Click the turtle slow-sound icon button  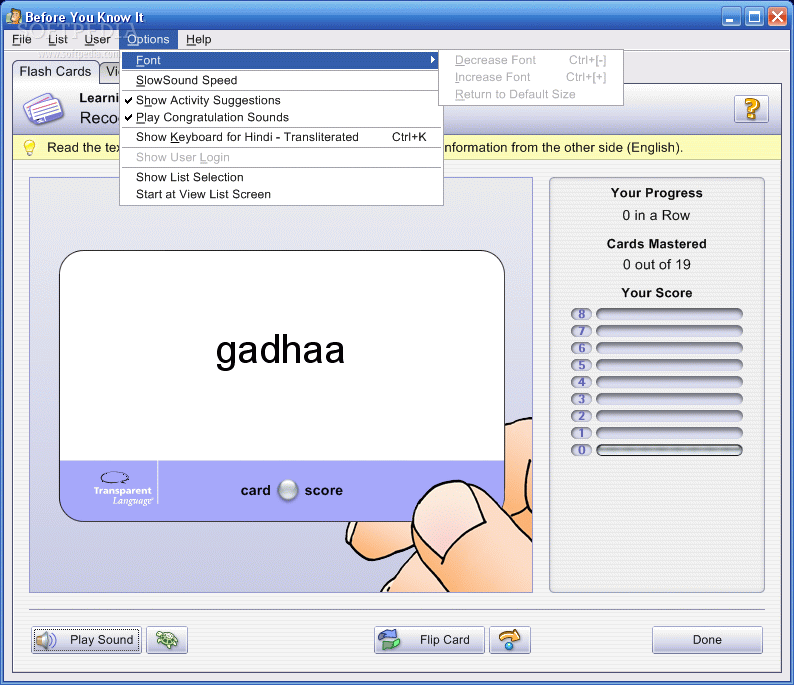(167, 640)
